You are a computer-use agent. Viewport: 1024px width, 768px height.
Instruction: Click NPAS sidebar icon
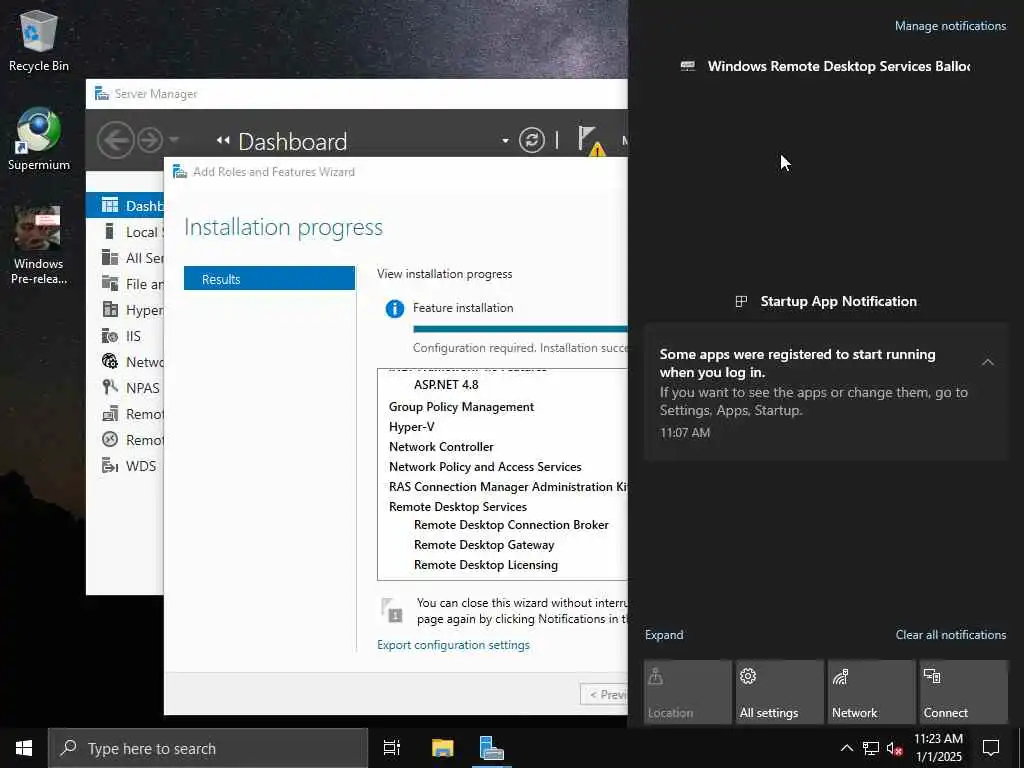tap(110, 387)
